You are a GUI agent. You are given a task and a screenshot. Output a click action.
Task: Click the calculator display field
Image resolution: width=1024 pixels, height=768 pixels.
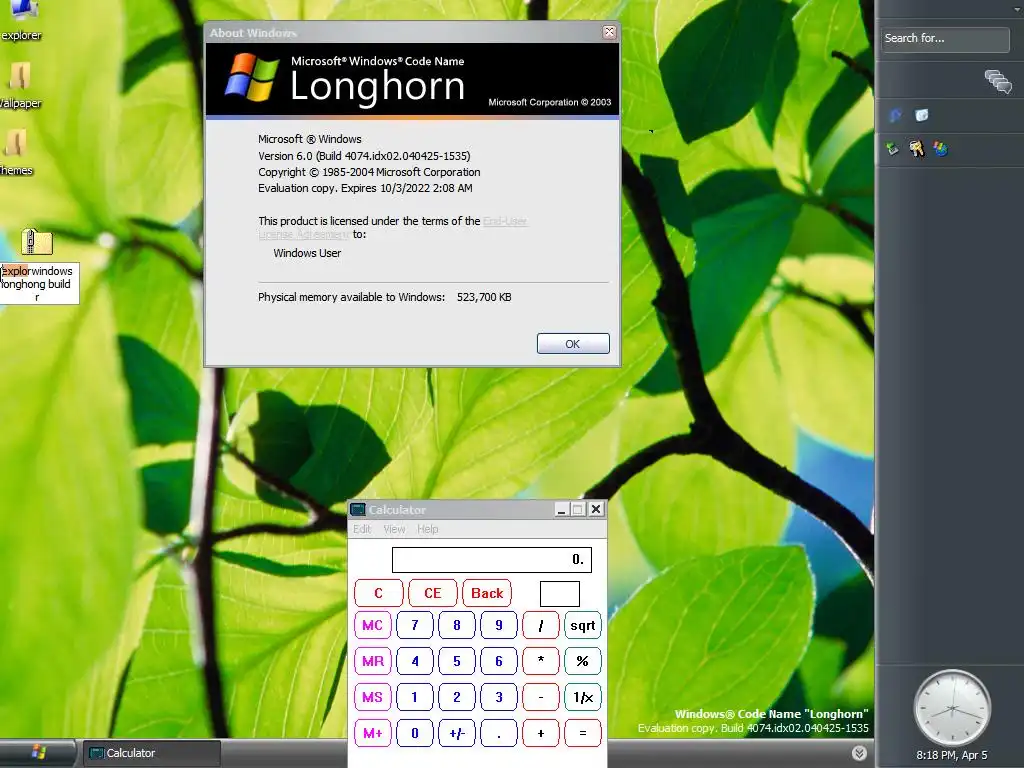(492, 560)
